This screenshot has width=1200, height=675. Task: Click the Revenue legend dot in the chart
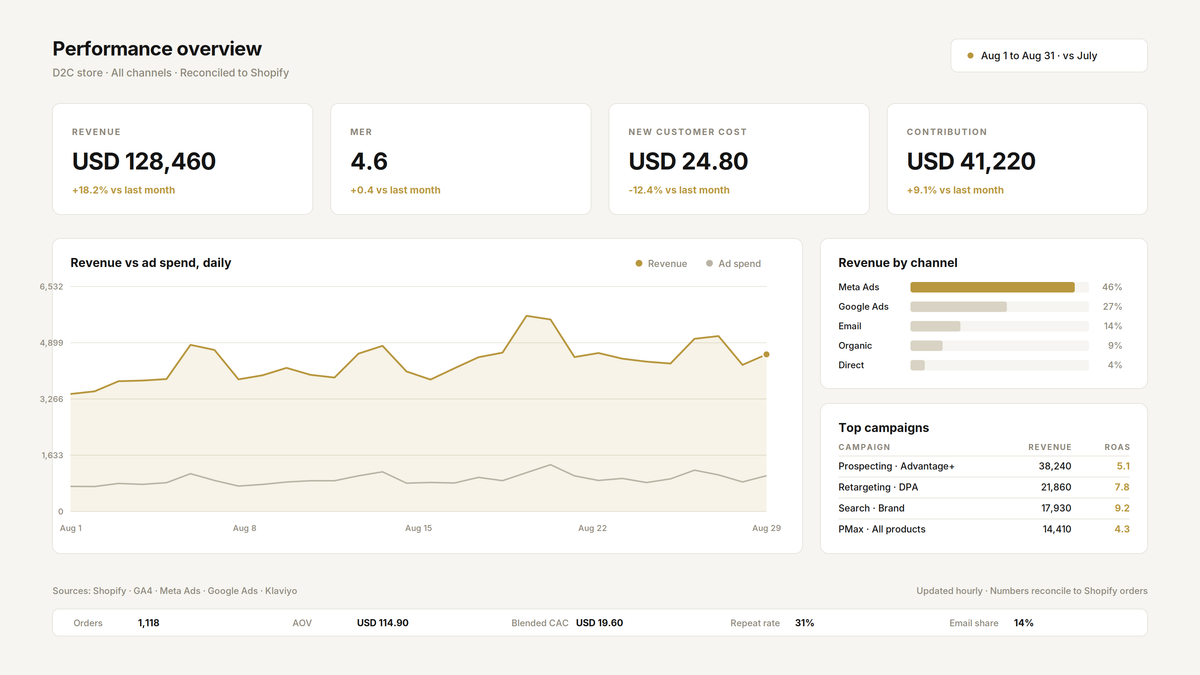click(x=639, y=264)
